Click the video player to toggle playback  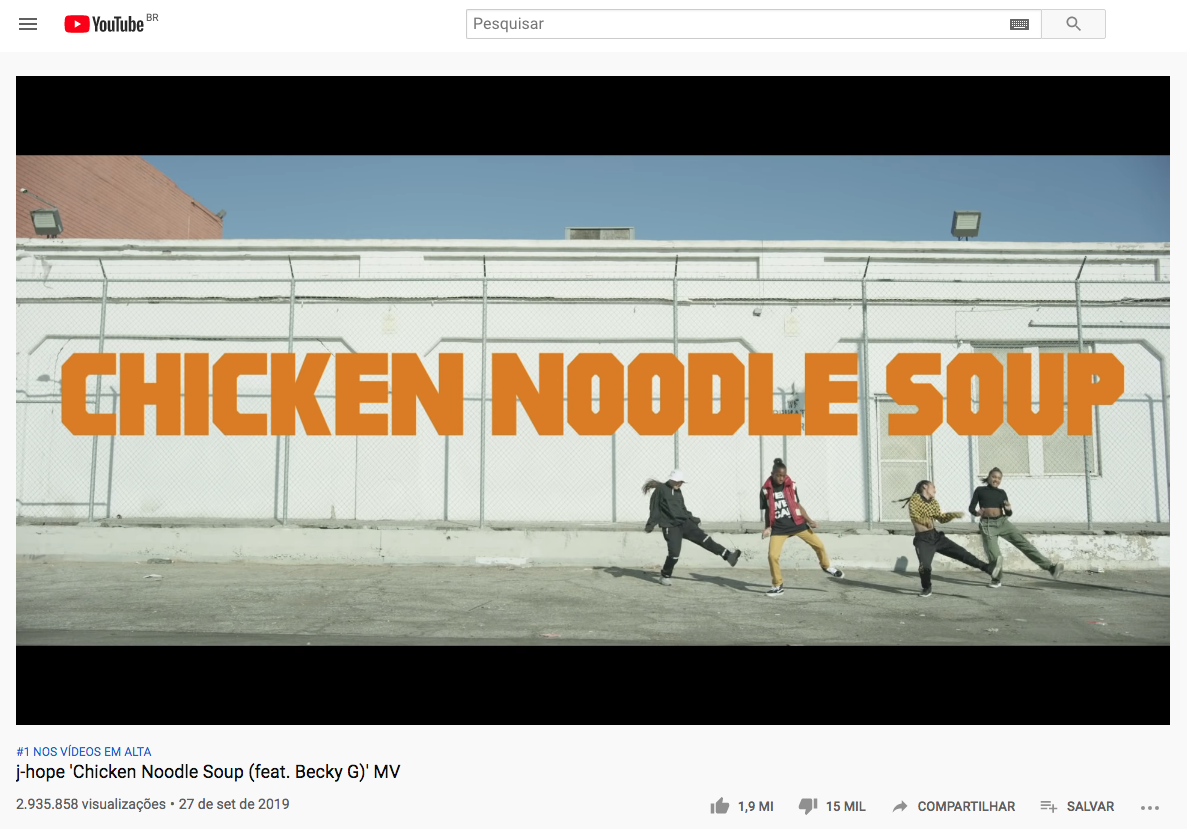(593, 400)
